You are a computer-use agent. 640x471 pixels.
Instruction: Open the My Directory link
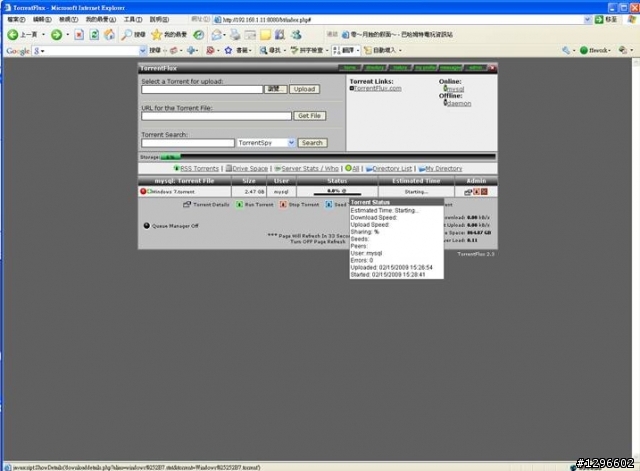pyautogui.click(x=443, y=168)
